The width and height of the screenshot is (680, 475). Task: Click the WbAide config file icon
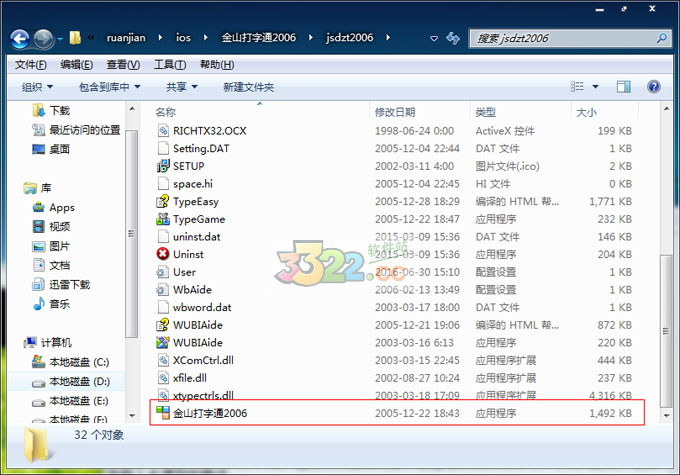163,289
